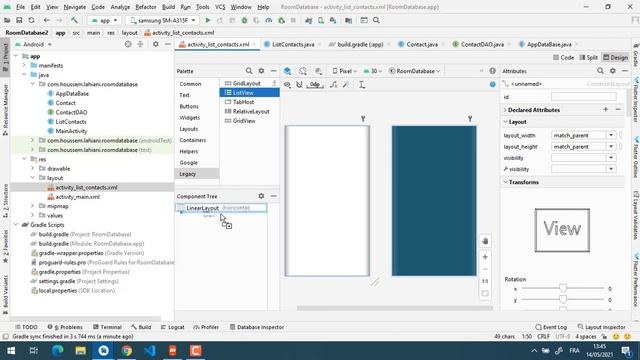This screenshot has width=640, height=360.
Task: Click project panel scroll-from-source target icon
Action: pos(128,44)
